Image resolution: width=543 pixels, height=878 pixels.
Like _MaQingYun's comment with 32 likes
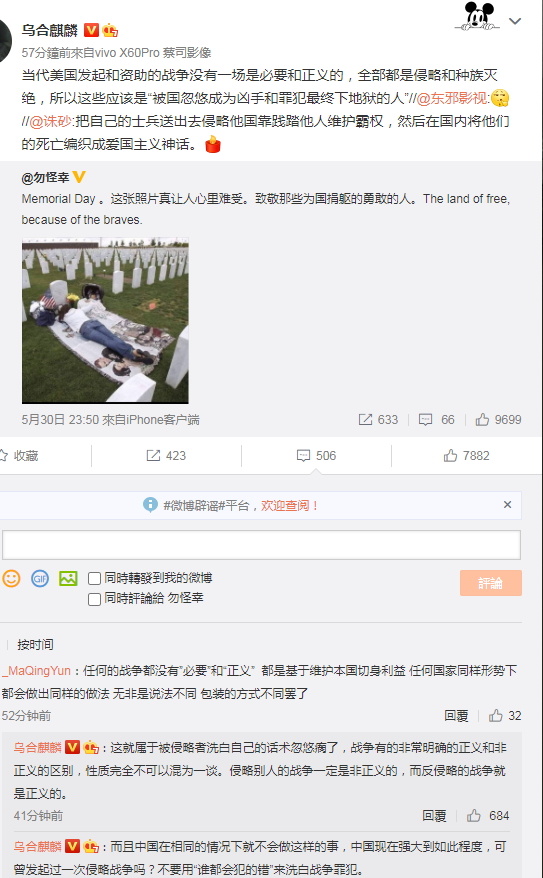point(505,716)
